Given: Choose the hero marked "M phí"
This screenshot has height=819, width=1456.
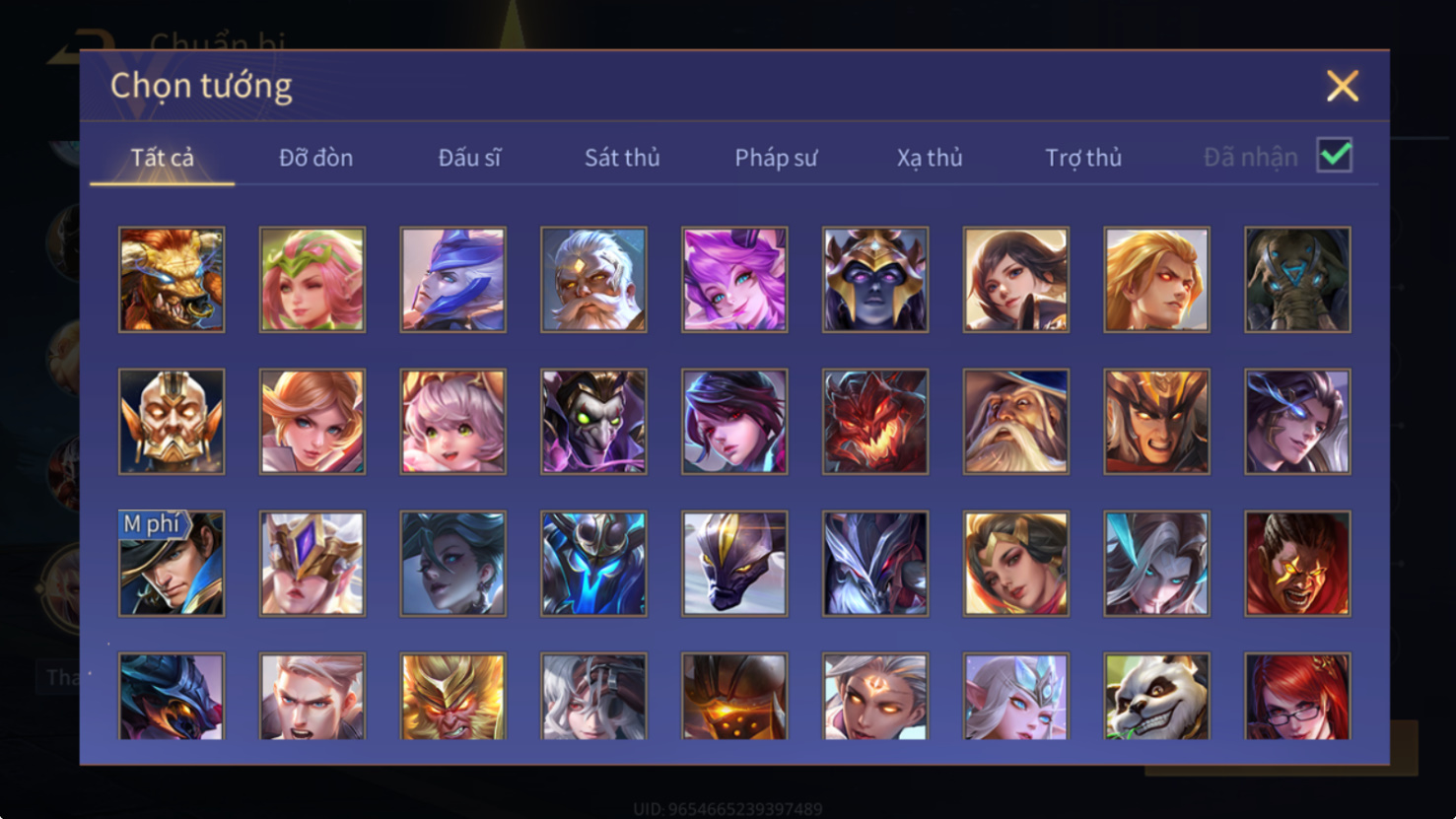Looking at the screenshot, I should pos(172,564).
